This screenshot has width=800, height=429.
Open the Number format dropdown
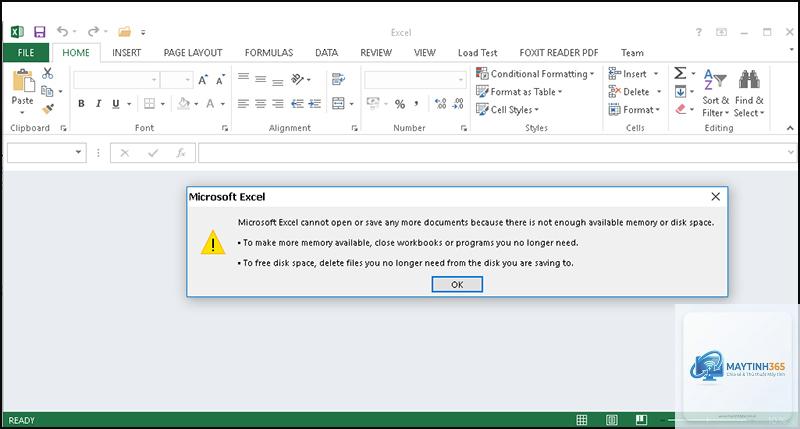[x=461, y=80]
